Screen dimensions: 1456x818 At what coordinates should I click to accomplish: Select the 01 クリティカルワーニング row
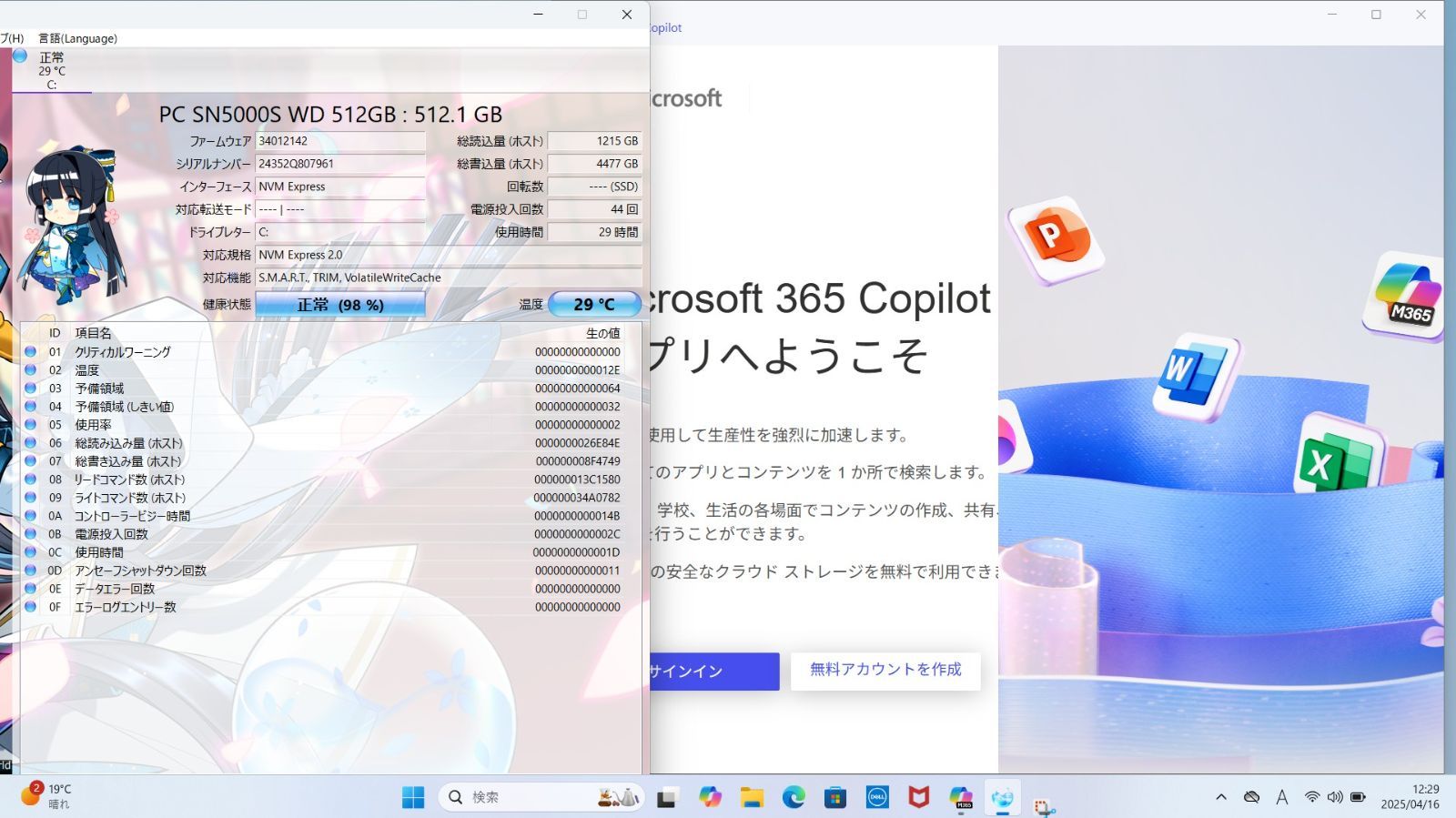tap(330, 352)
